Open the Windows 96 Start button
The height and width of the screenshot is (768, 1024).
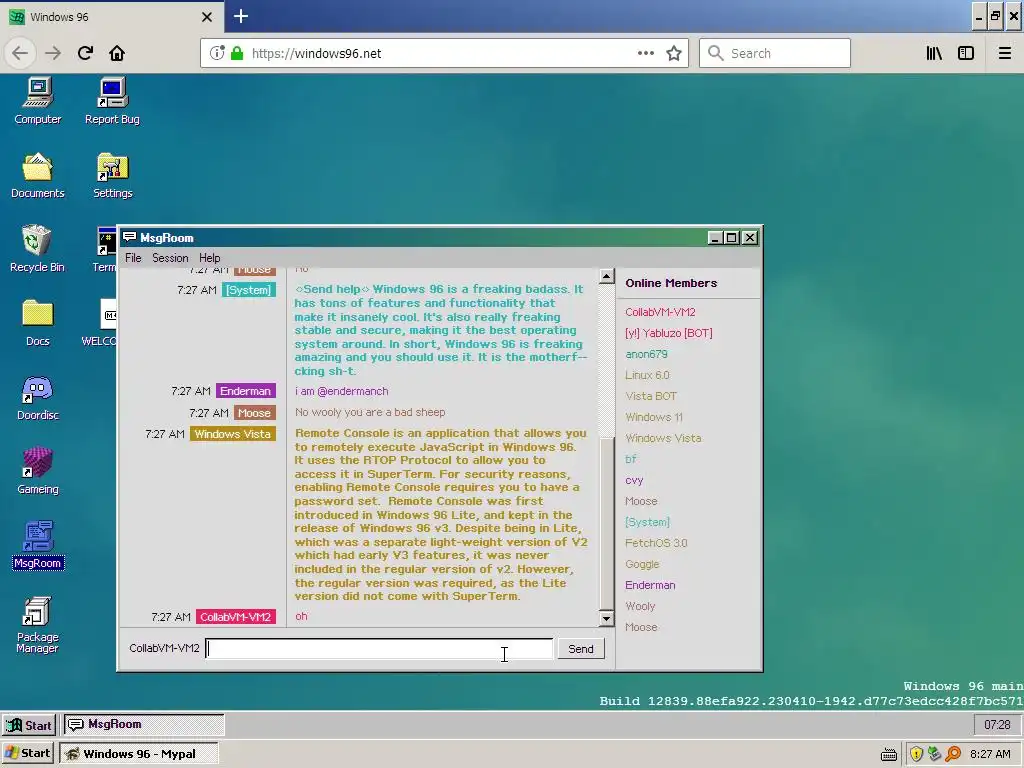(x=29, y=725)
